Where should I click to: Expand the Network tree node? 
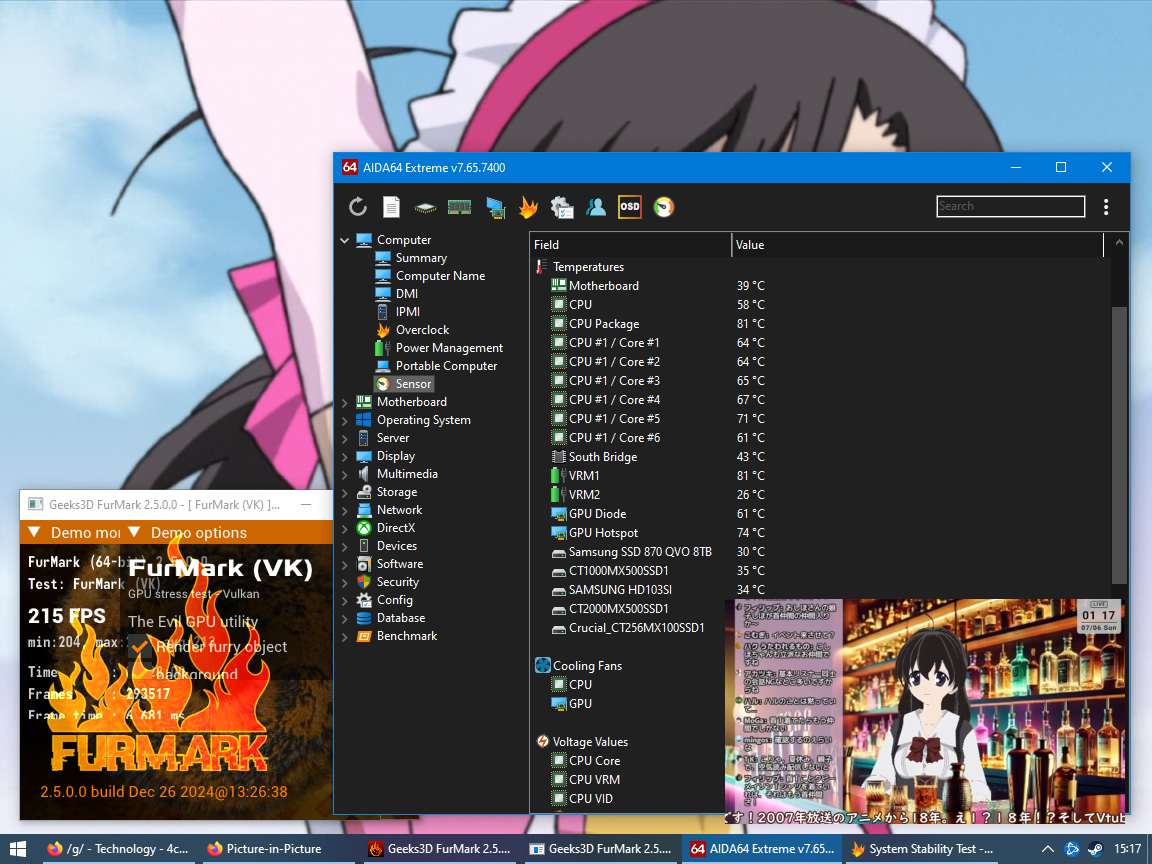tap(345, 511)
